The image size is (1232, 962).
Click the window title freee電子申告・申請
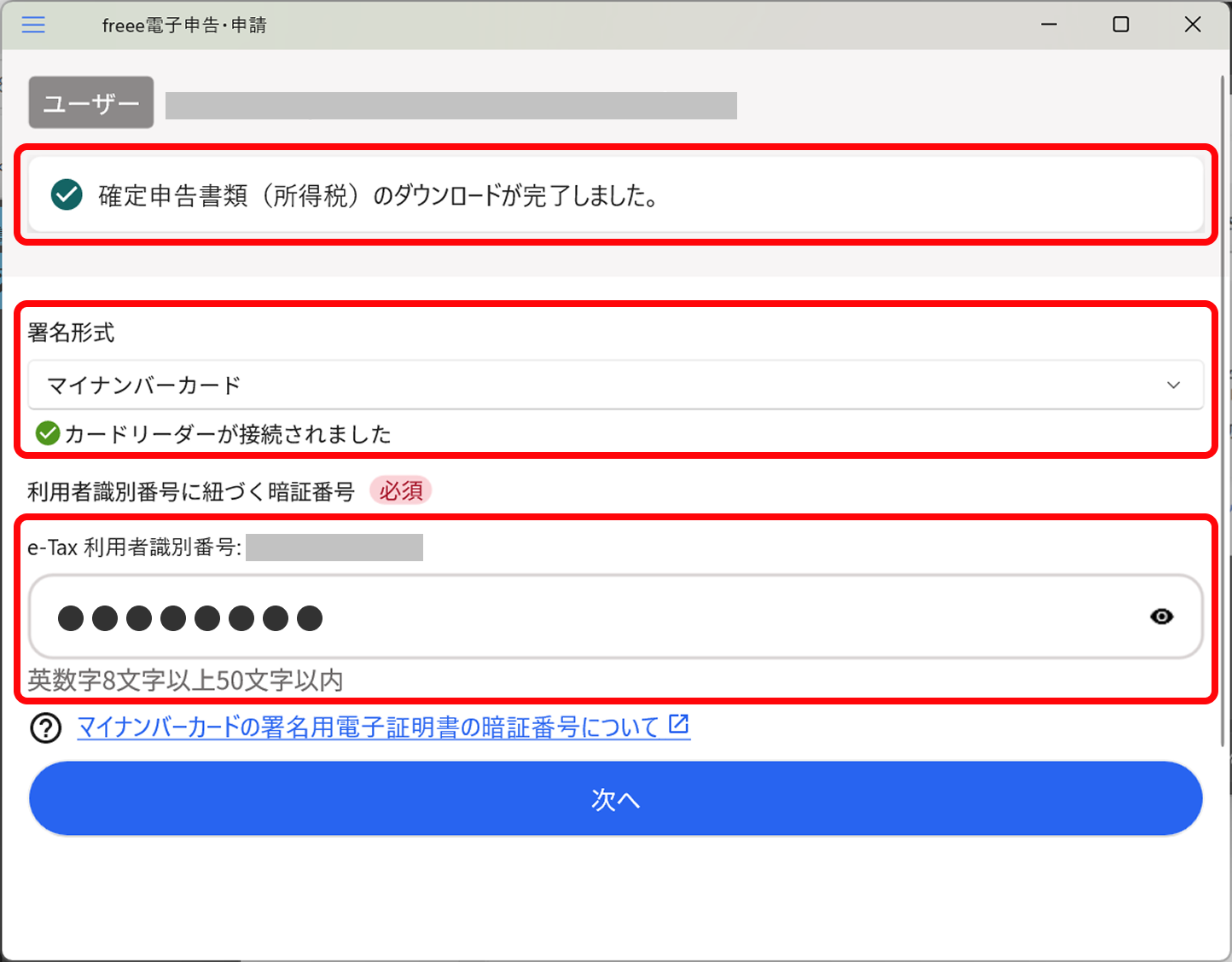184,26
